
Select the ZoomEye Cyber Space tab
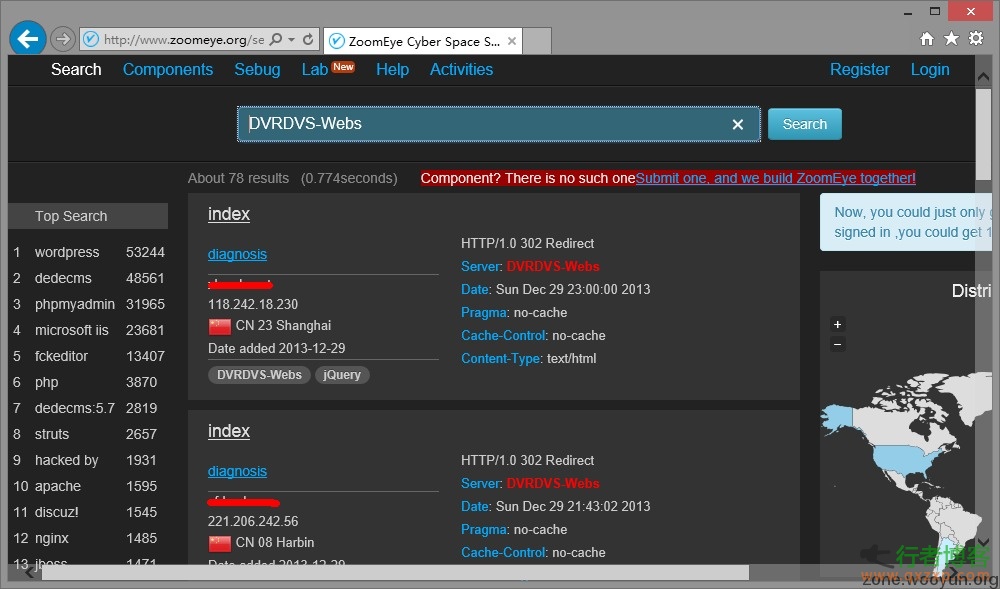(423, 41)
